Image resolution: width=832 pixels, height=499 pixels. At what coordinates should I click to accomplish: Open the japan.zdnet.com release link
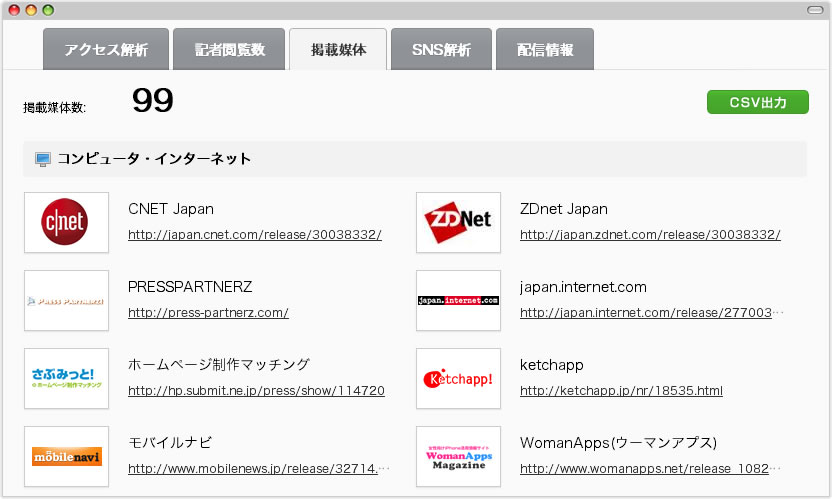coord(650,235)
